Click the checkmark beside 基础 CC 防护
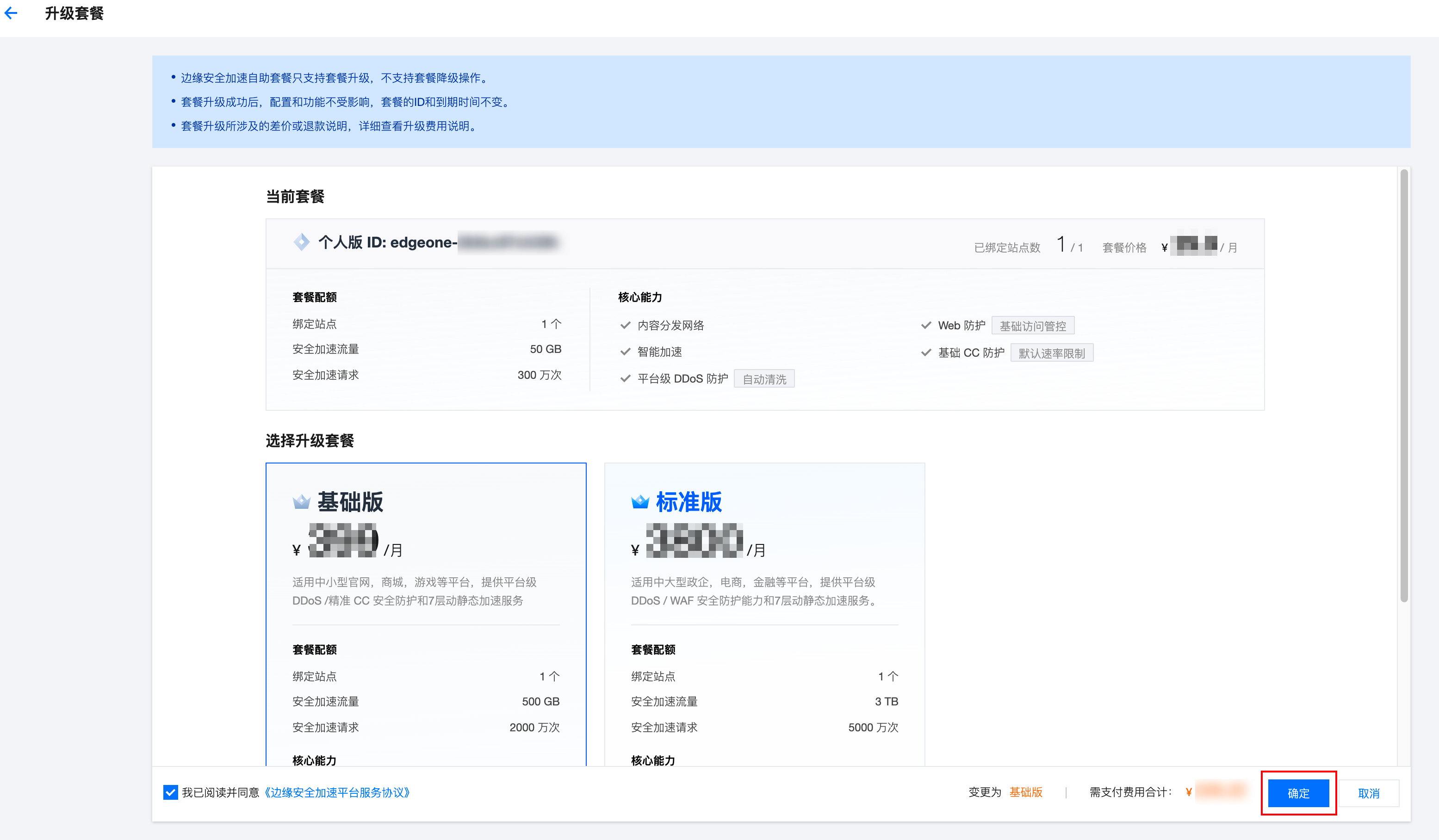This screenshot has height=840, width=1439. tap(926, 353)
